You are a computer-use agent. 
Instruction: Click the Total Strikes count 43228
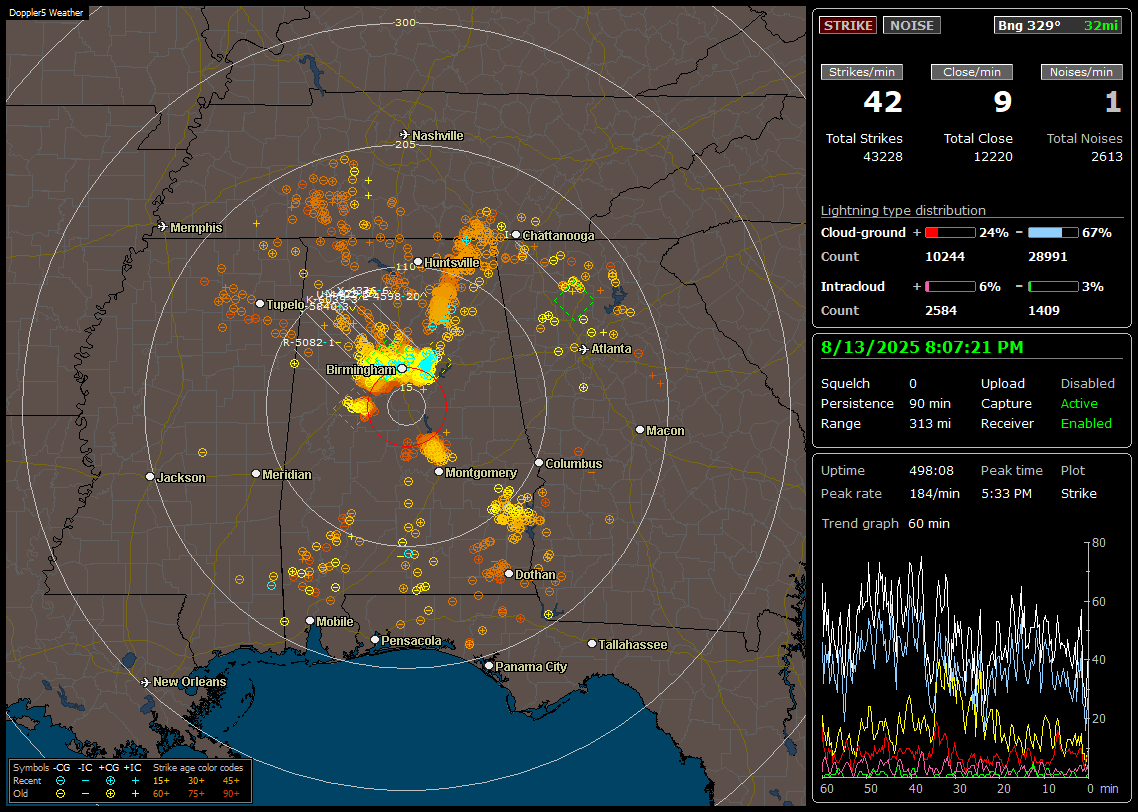tap(883, 157)
